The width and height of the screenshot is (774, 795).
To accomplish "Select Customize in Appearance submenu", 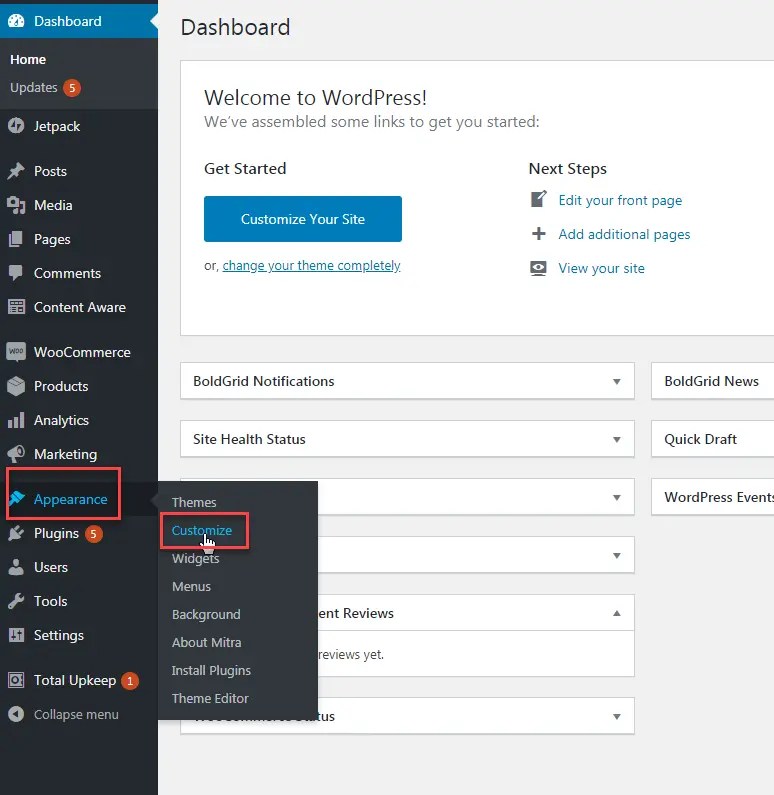I will click(x=202, y=530).
